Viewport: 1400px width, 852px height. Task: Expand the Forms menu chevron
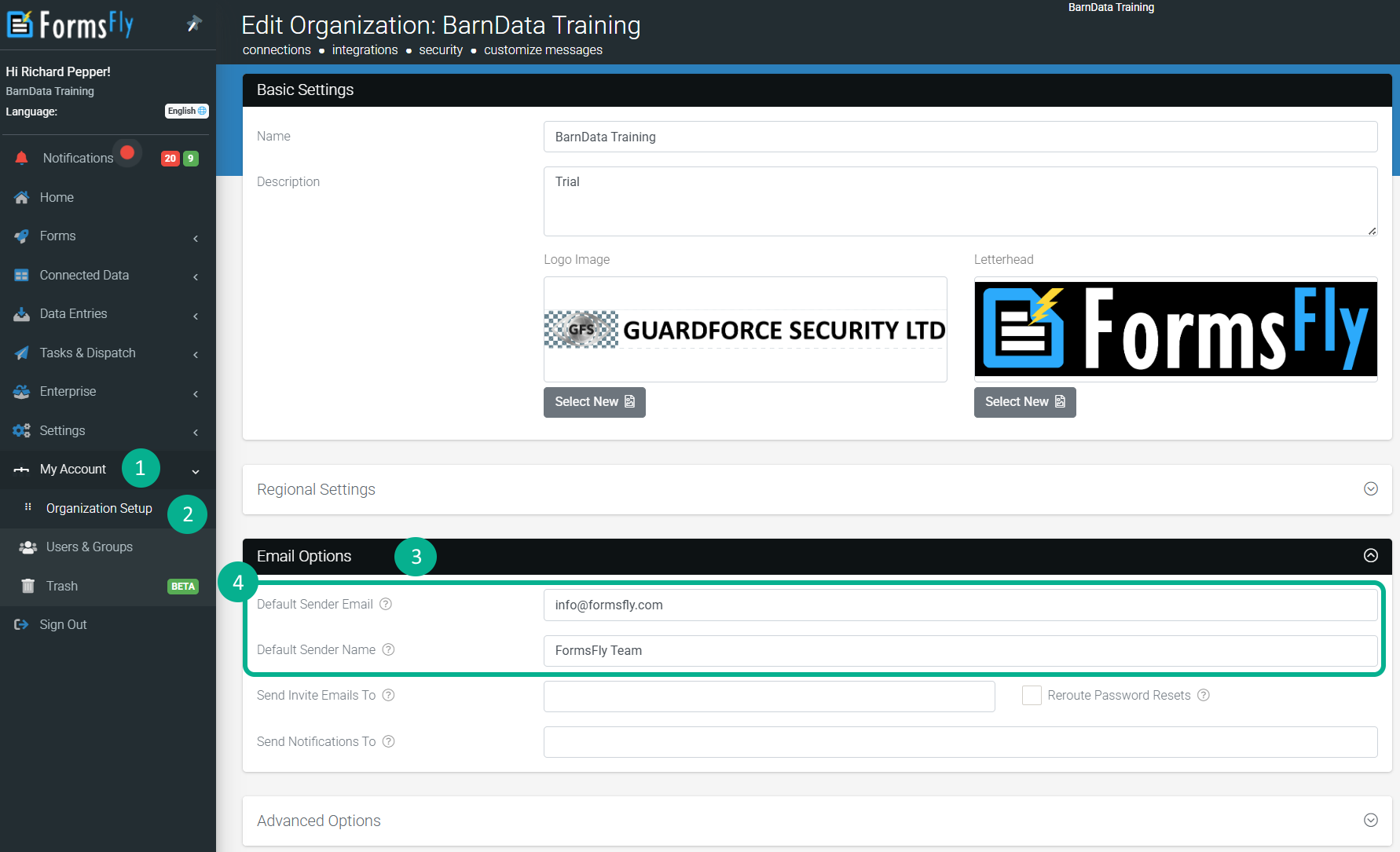pyautogui.click(x=196, y=238)
